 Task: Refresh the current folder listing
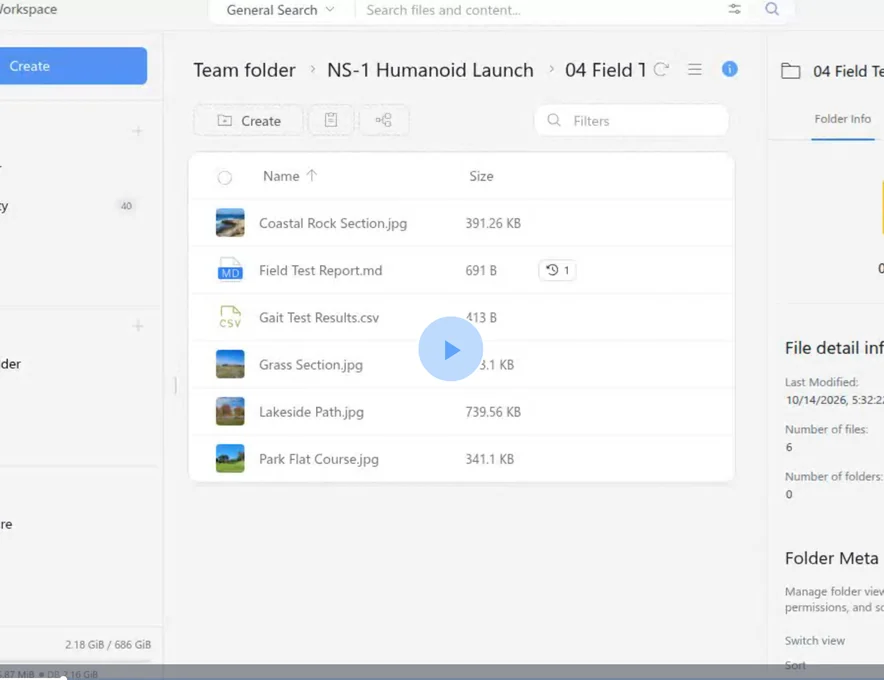tap(661, 69)
